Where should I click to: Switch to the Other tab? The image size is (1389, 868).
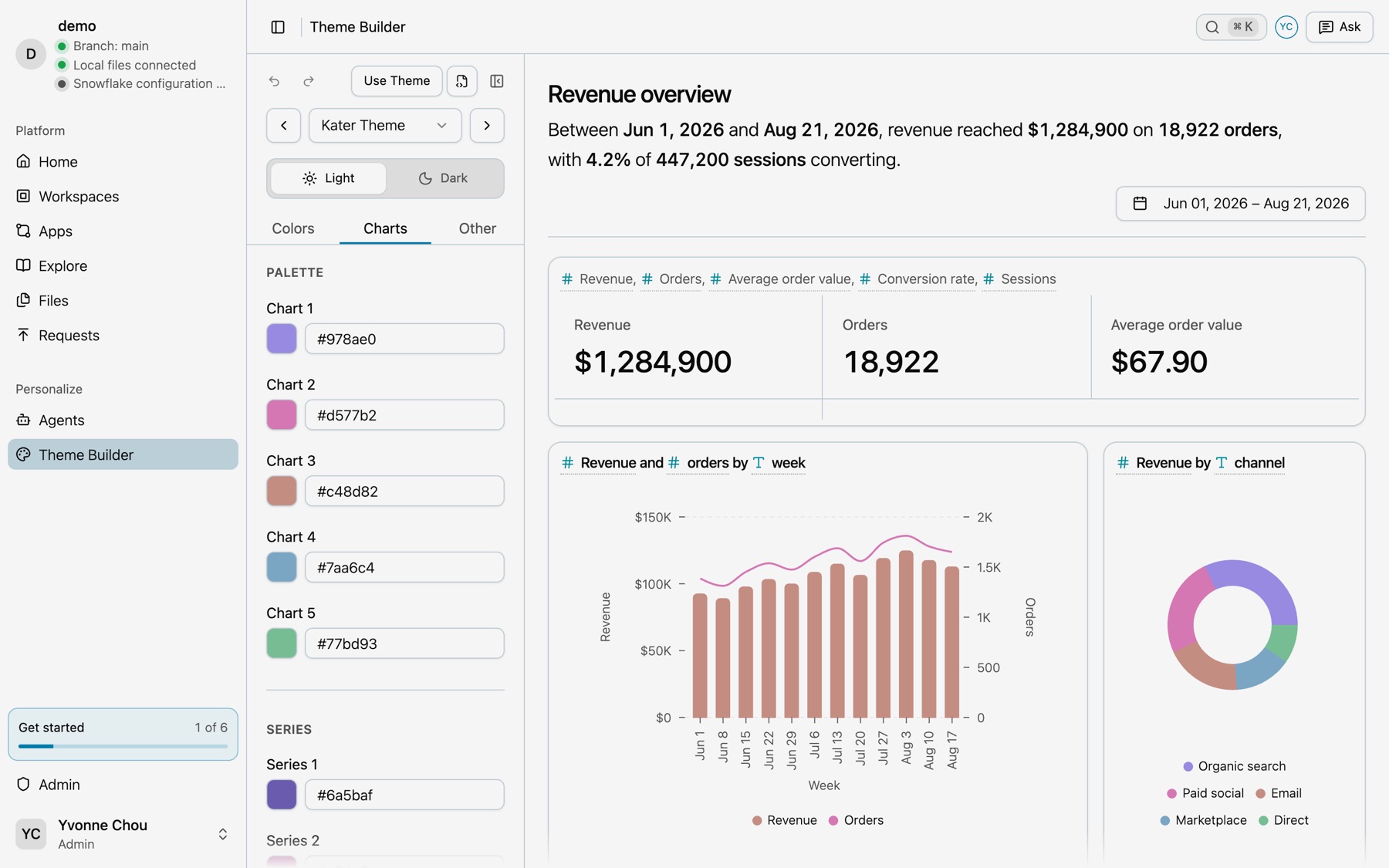pyautogui.click(x=478, y=228)
